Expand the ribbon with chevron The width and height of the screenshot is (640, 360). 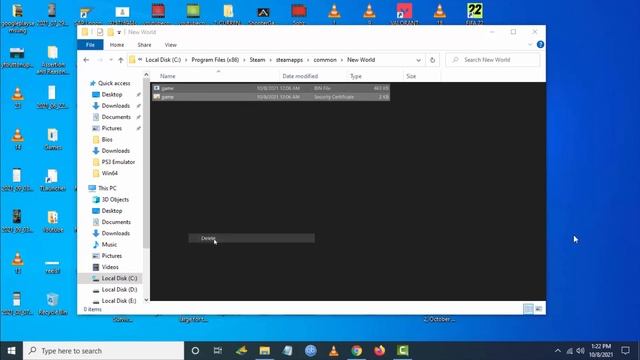point(530,44)
